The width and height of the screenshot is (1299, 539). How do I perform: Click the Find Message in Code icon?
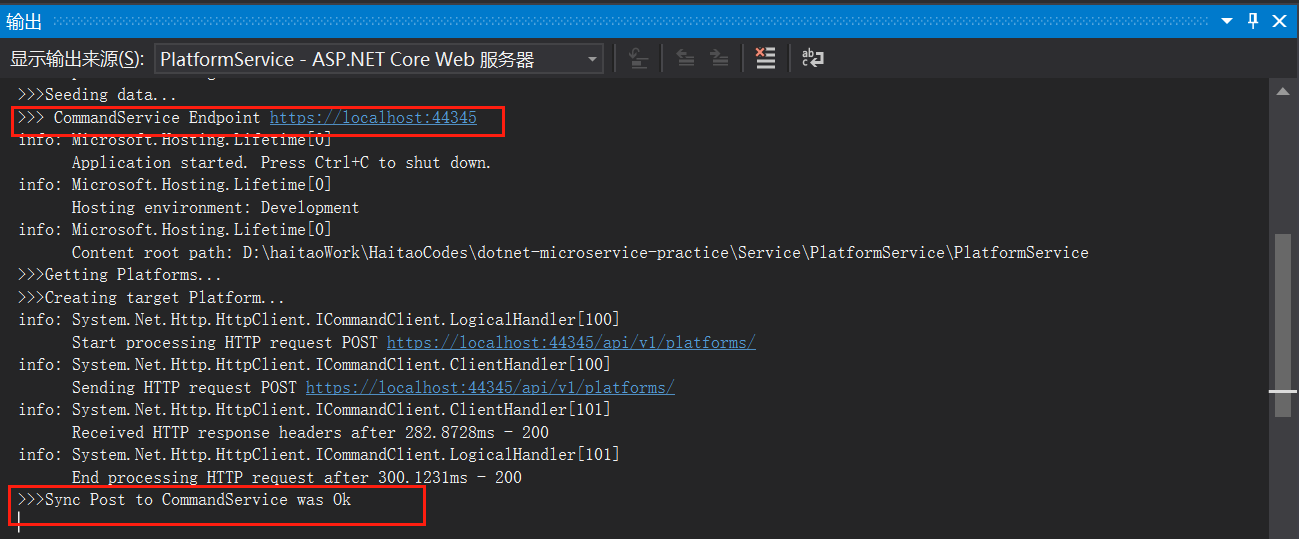pyautogui.click(x=638, y=58)
